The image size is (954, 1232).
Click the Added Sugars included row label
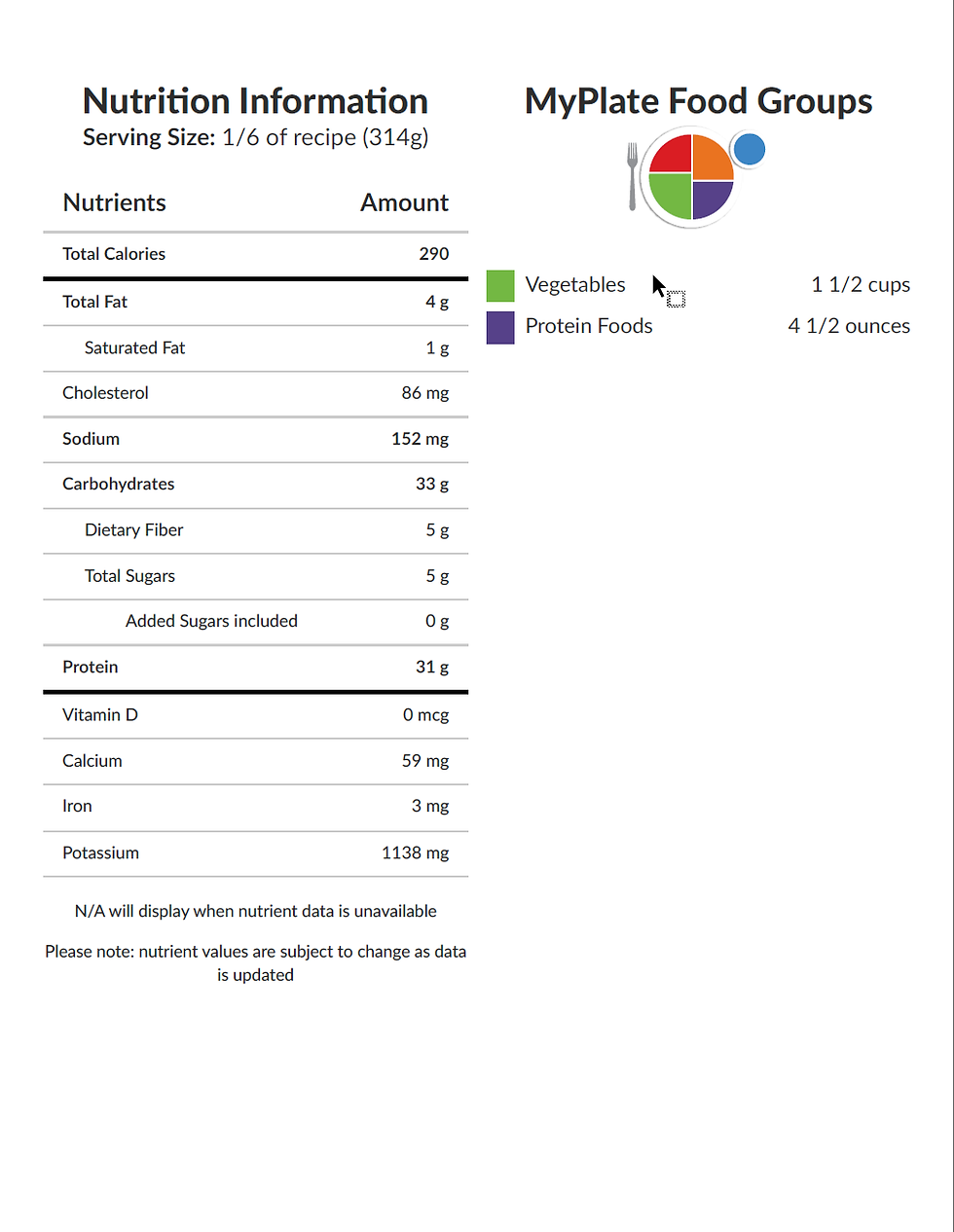(x=211, y=621)
